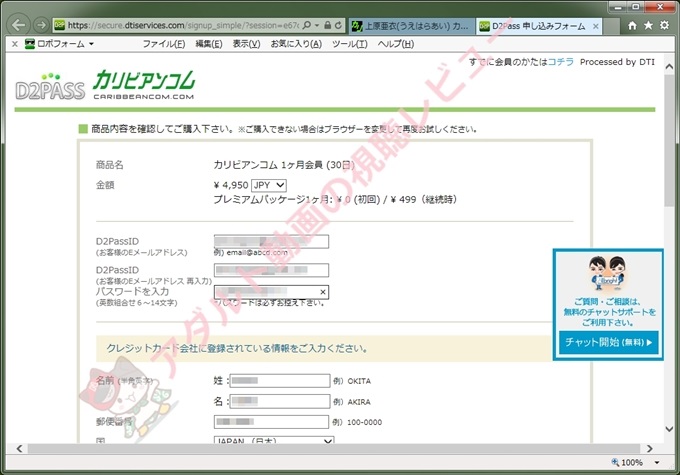Click the horizontal scrollbar right arrow
Screen dimensions: 680x475
[649, 449]
